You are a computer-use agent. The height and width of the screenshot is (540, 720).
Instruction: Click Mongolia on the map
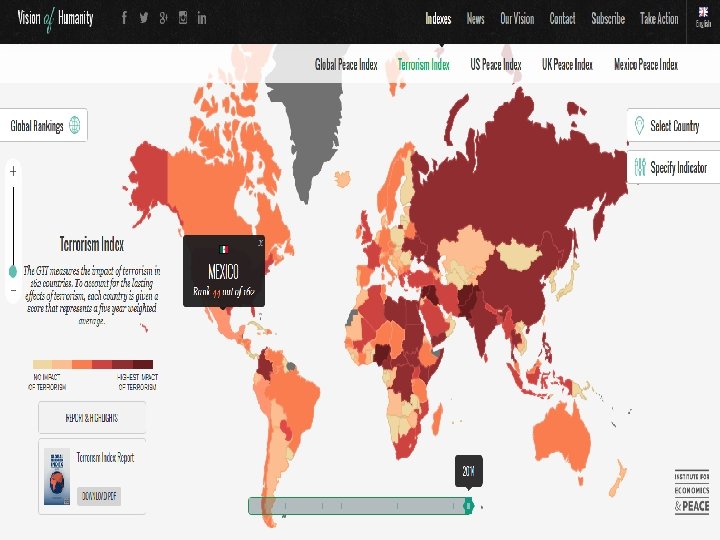click(519, 254)
